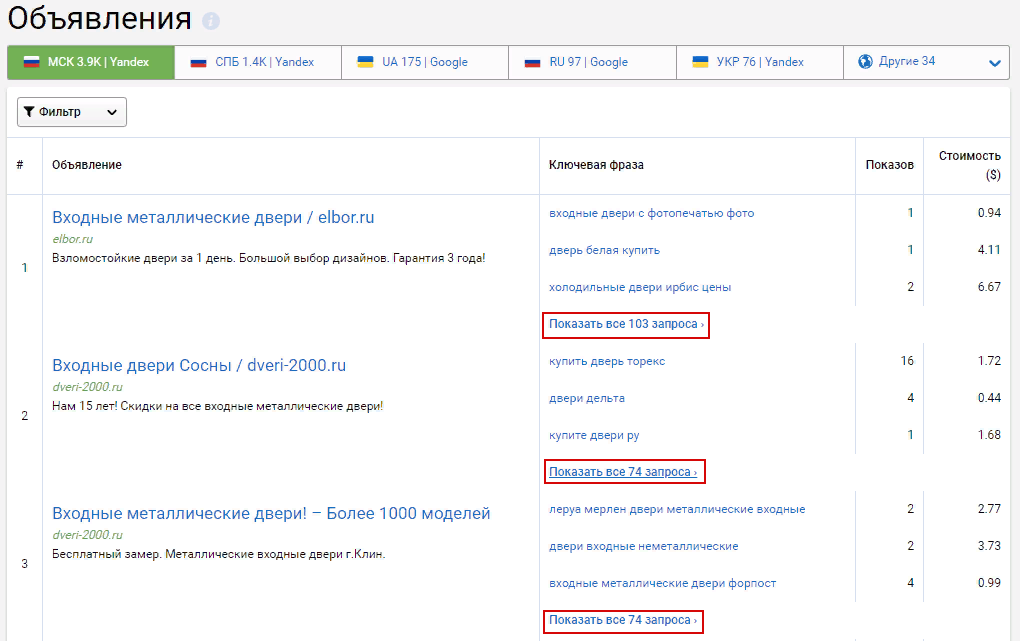Viewport: 1020px width, 641px height.
Task: Open ad title Входные металлические двери / elbor.ru
Action: pos(213,217)
